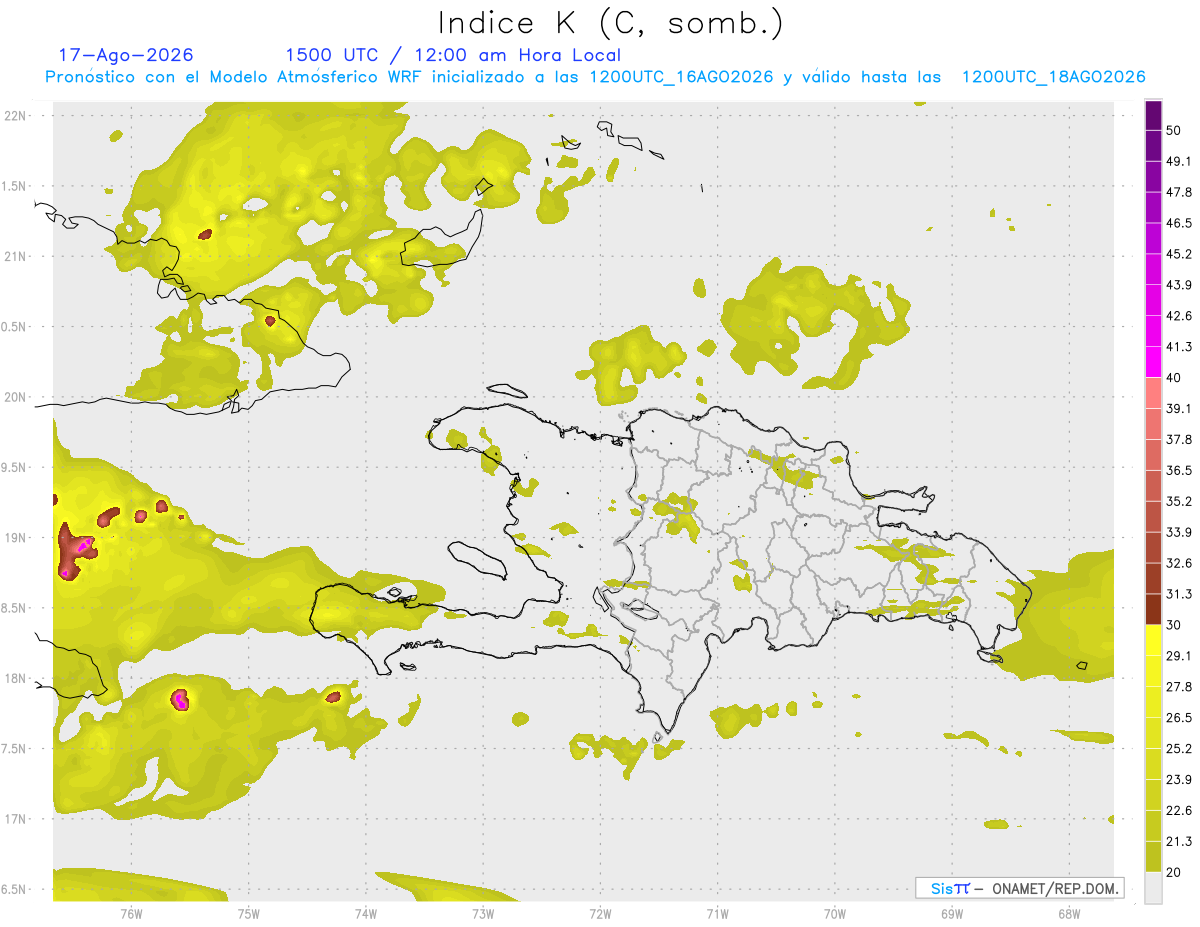1200x927 pixels.
Task: Select colorbar segment between 29.1 and 30
Action: coord(1154,640)
